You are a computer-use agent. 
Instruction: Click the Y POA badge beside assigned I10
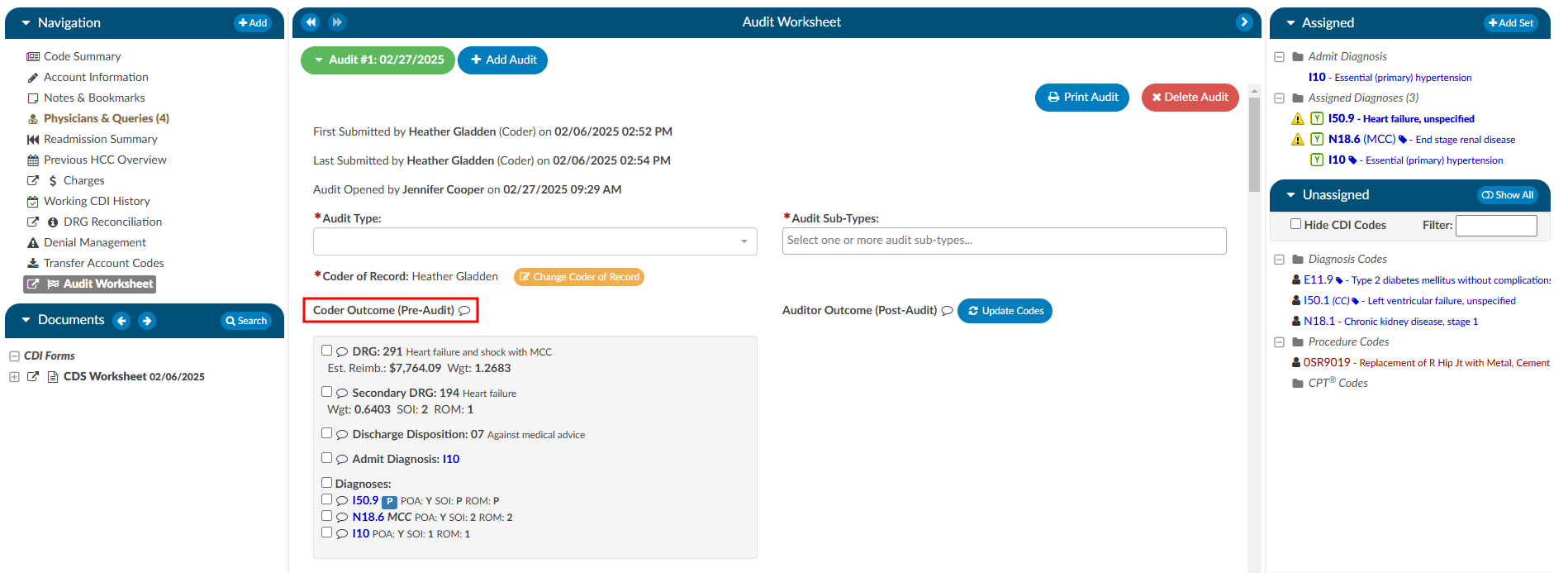1317,160
